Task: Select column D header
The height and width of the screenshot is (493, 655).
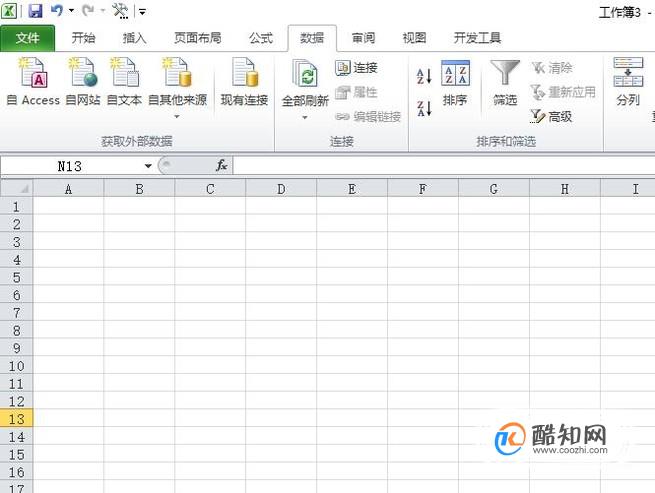Action: click(281, 189)
